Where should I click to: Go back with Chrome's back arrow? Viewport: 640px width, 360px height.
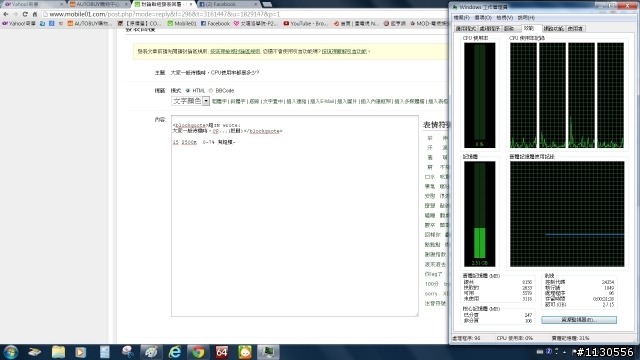pyautogui.click(x=6, y=14)
